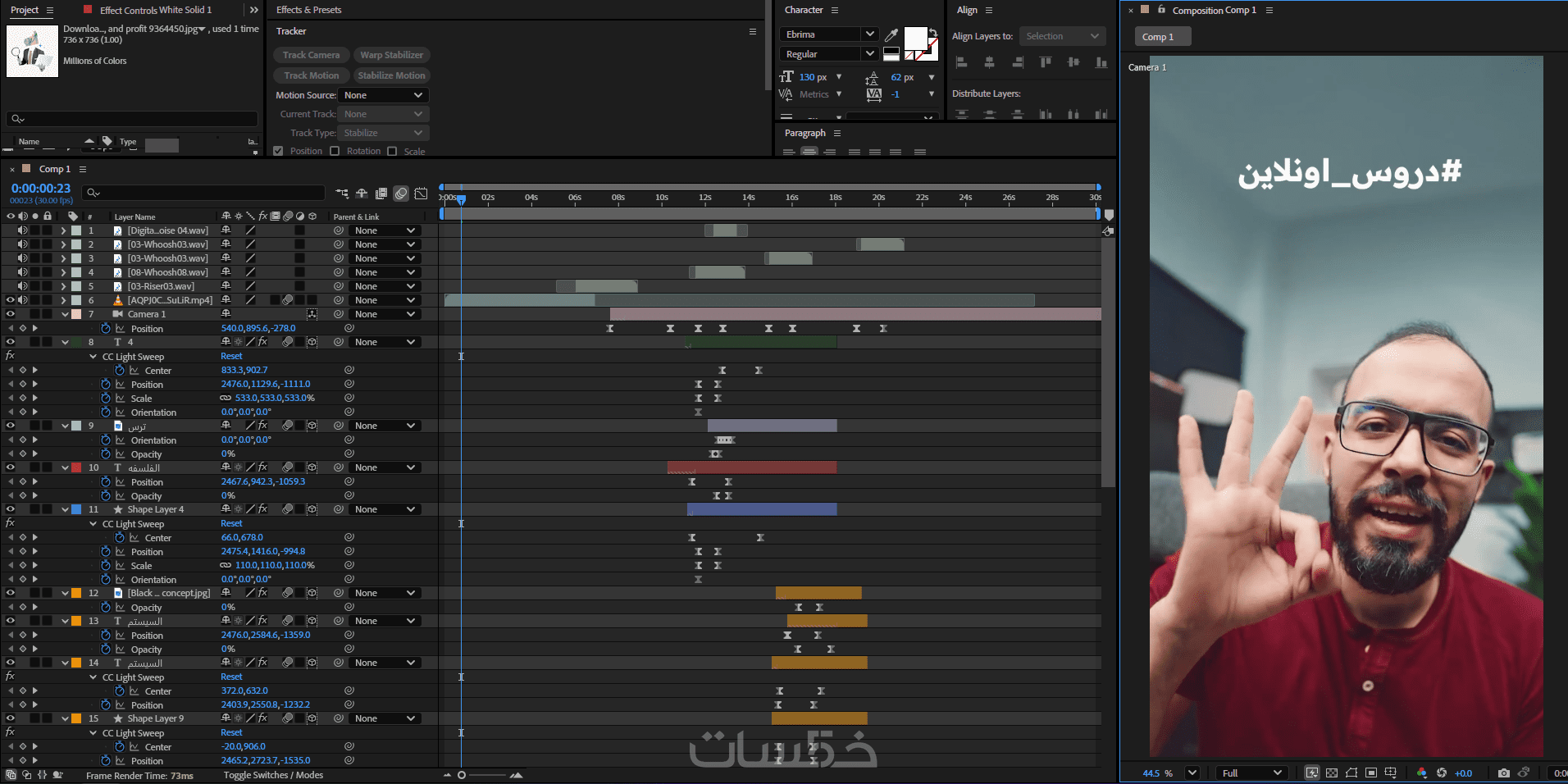Click the red label color of layer 10

(76, 467)
